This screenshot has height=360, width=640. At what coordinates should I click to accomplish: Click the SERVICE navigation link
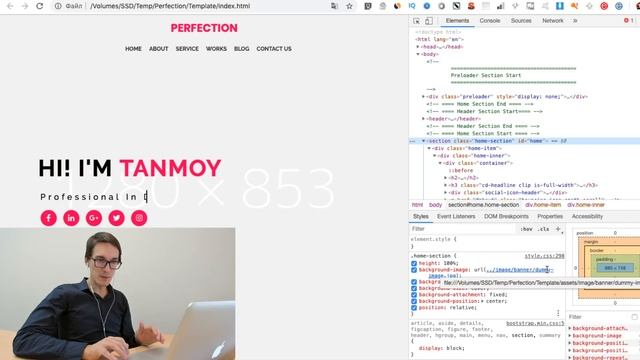click(x=187, y=49)
